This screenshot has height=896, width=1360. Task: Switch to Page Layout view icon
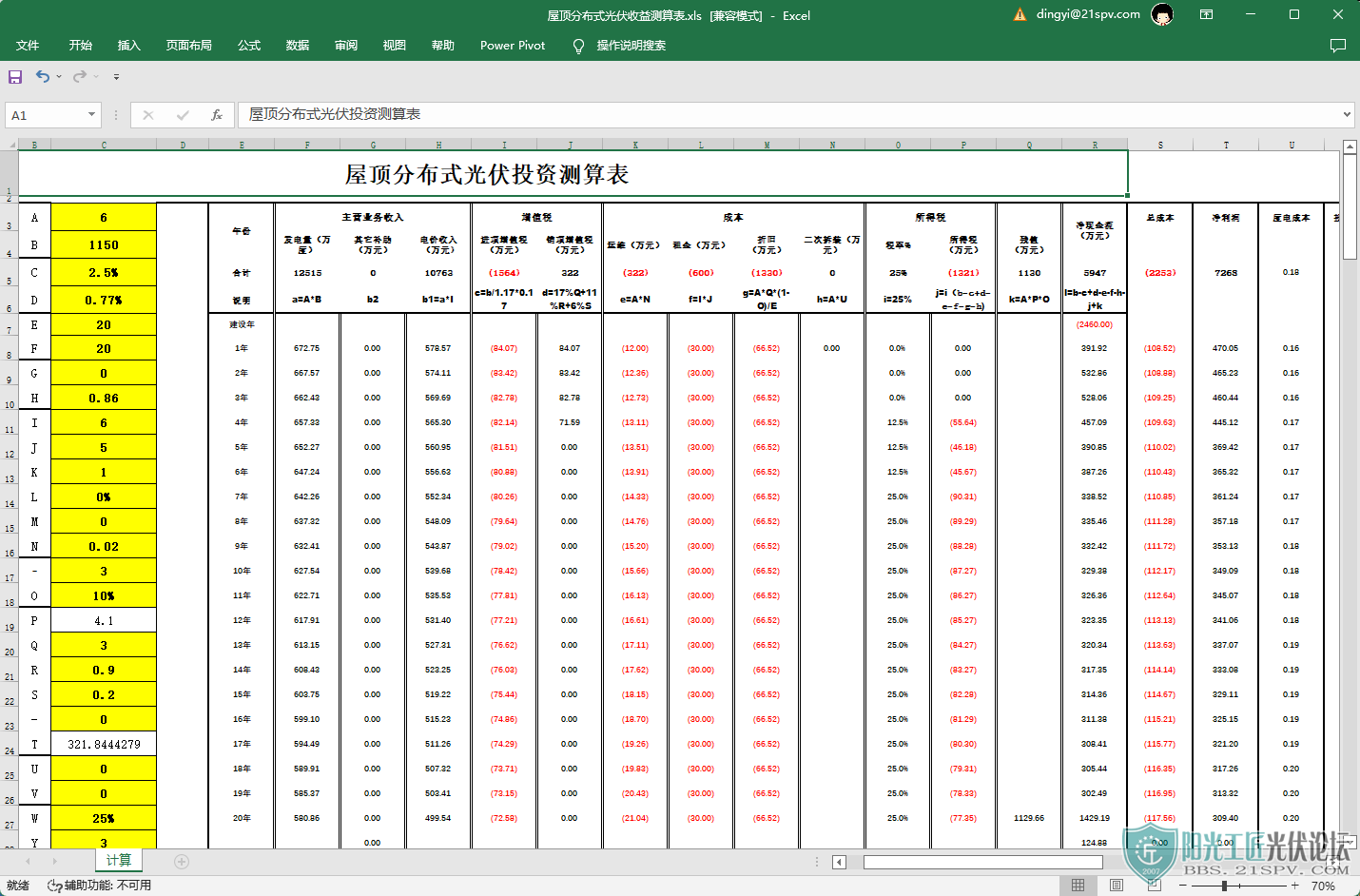tap(1117, 886)
